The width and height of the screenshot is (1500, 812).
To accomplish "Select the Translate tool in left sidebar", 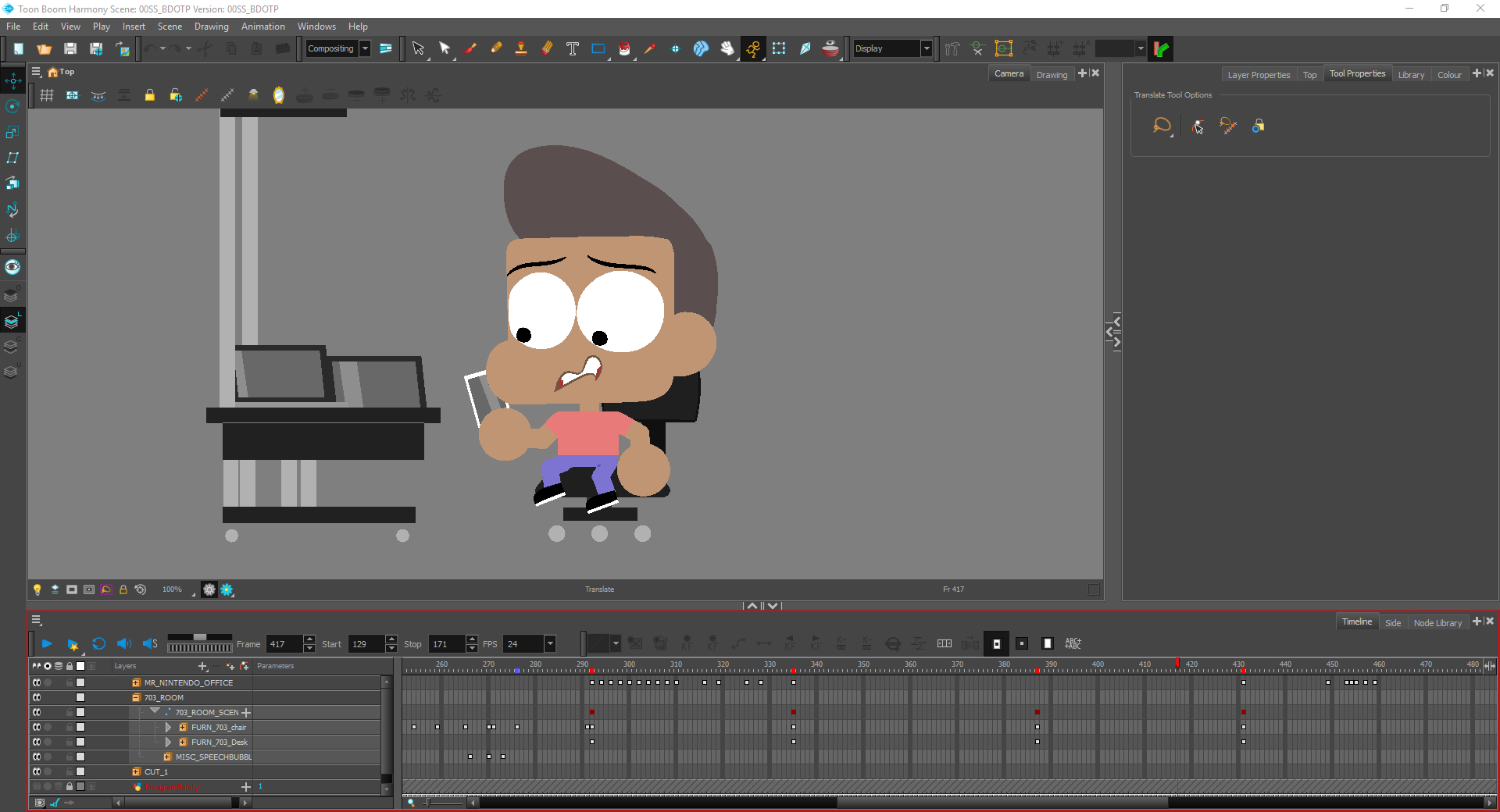I will click(x=12, y=80).
